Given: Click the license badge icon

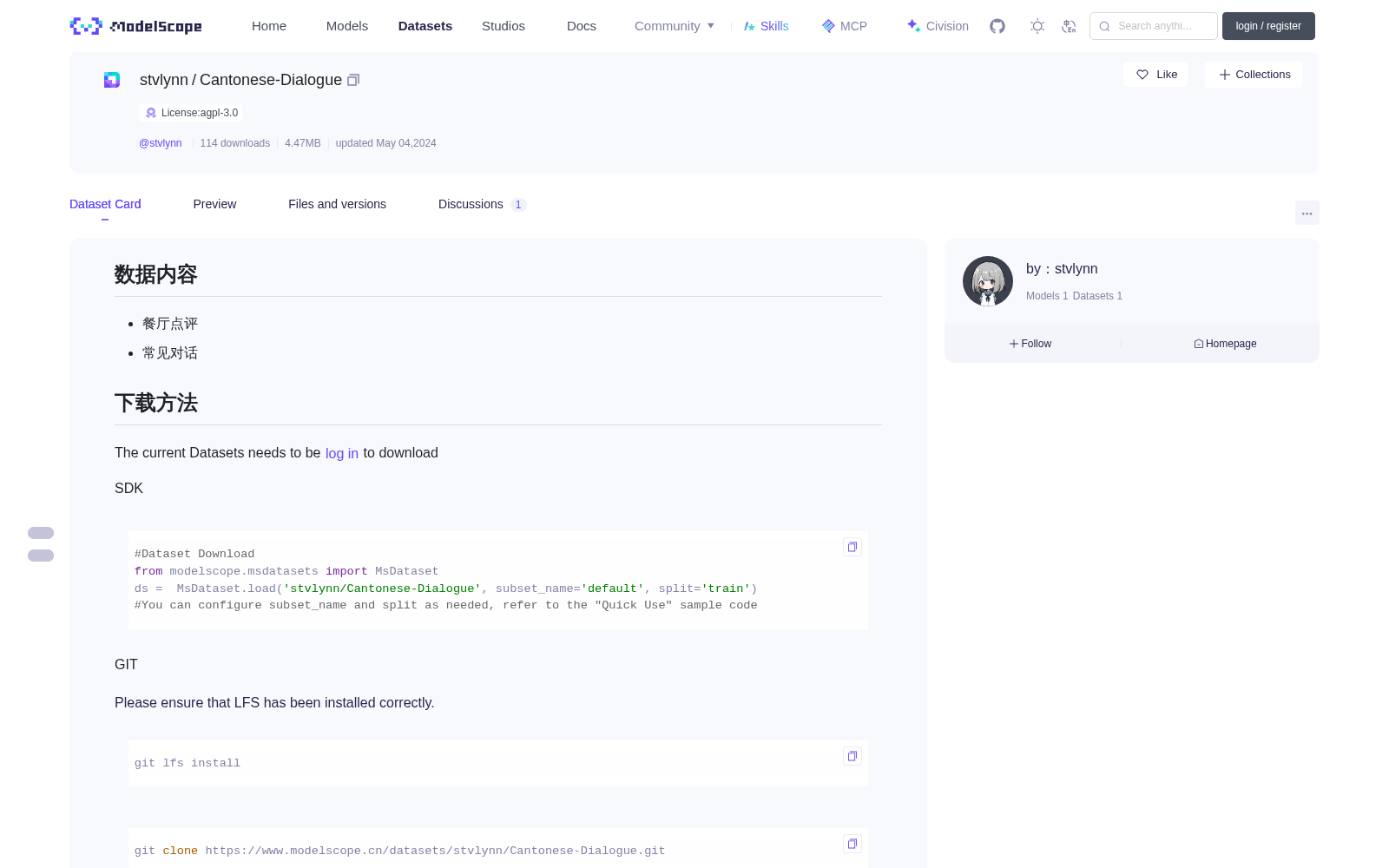Looking at the screenshot, I should [151, 113].
